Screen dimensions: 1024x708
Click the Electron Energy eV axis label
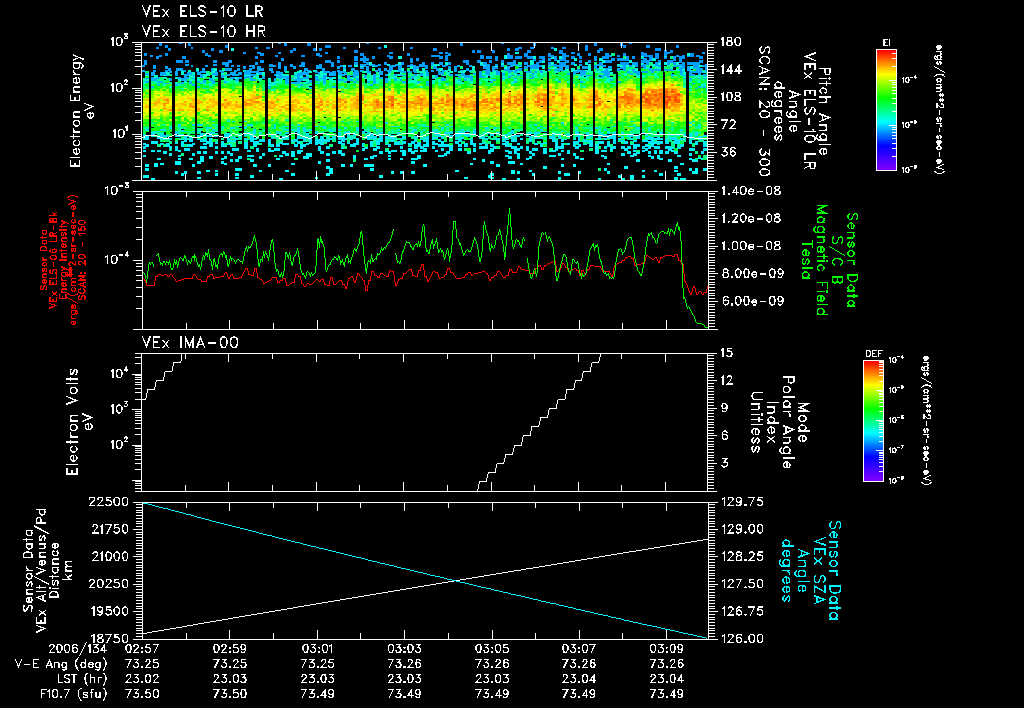[82, 111]
